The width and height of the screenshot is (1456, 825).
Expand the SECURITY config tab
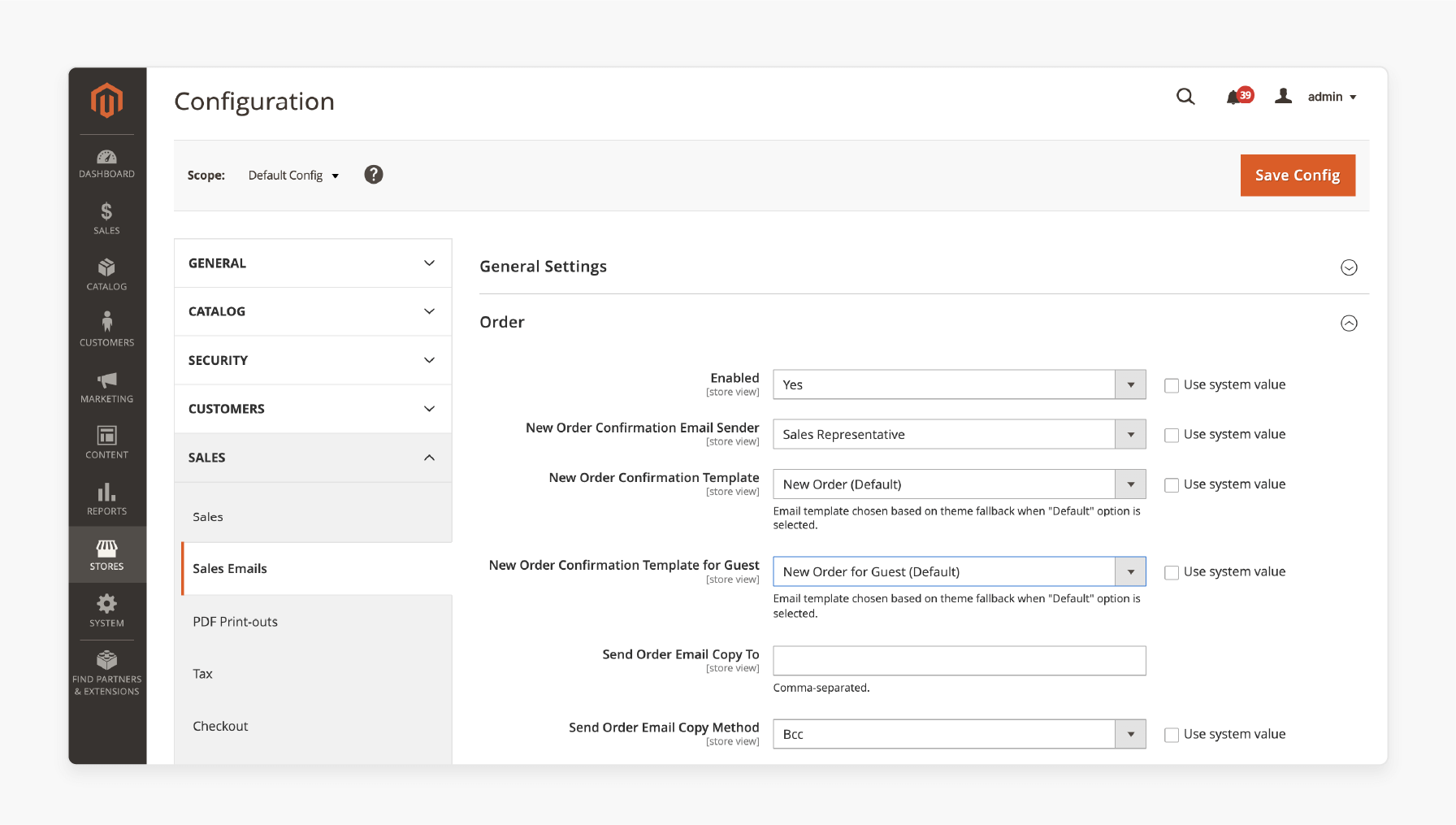point(313,360)
